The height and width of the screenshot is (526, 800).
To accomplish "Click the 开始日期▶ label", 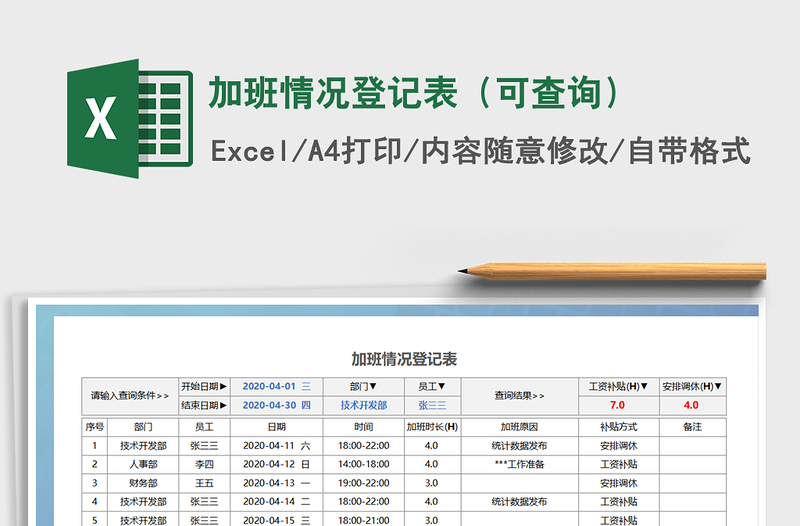I will 204,386.
